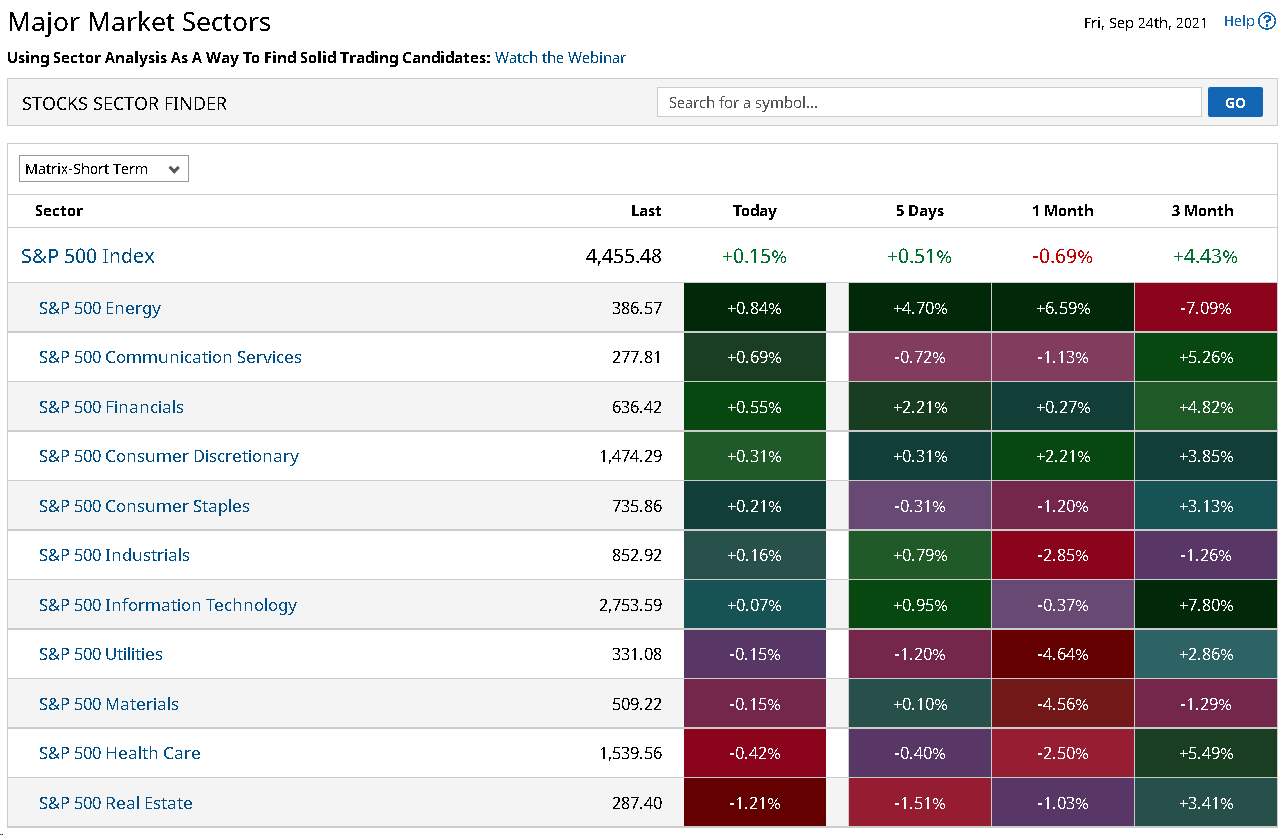Viewport: 1280px width, 835px height.
Task: Click the S&P 500 Index last value 4,455.48
Action: click(x=624, y=256)
